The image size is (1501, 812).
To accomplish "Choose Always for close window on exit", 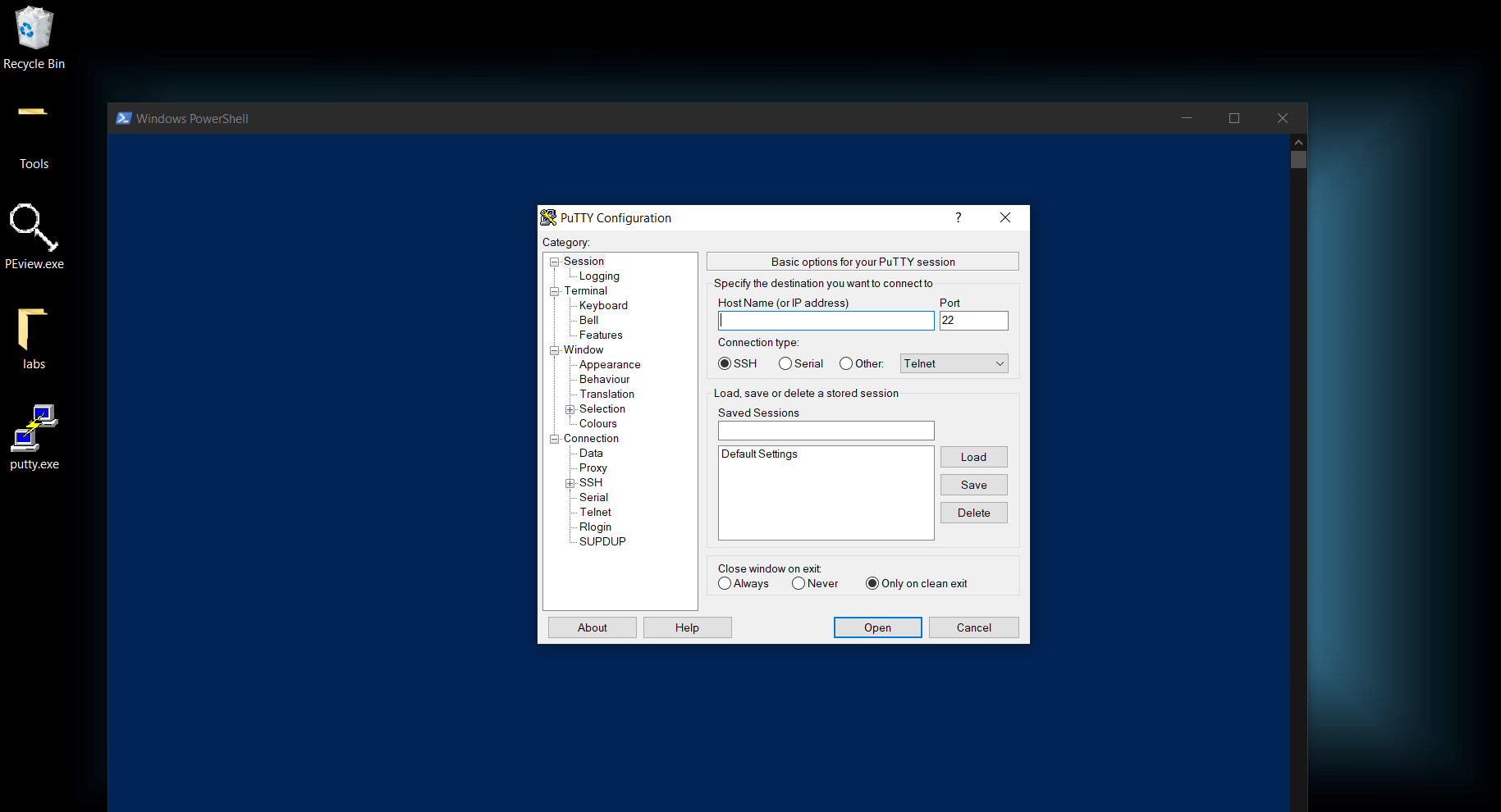I will tap(725, 583).
